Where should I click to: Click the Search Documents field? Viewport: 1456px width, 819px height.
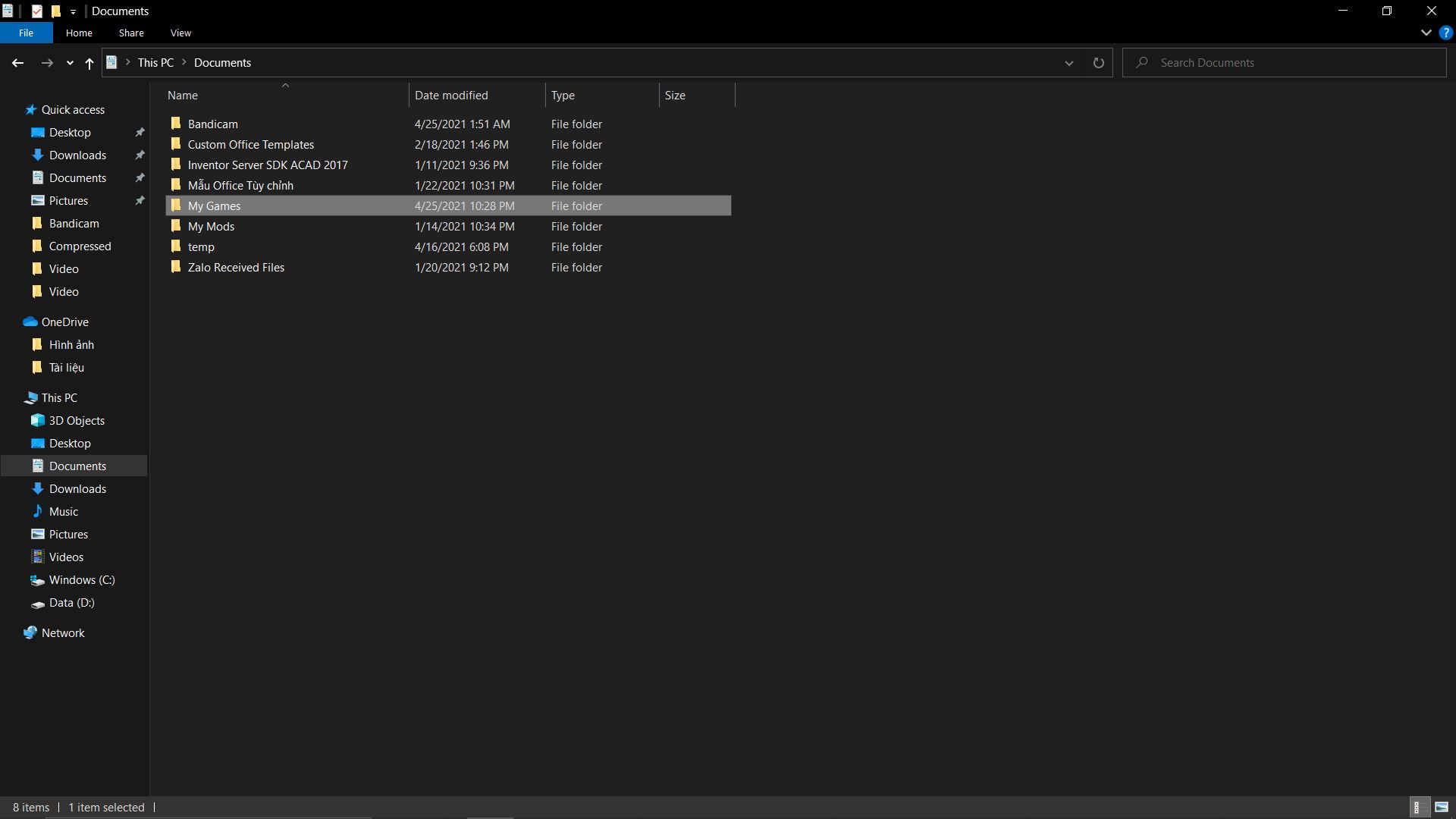click(1289, 63)
